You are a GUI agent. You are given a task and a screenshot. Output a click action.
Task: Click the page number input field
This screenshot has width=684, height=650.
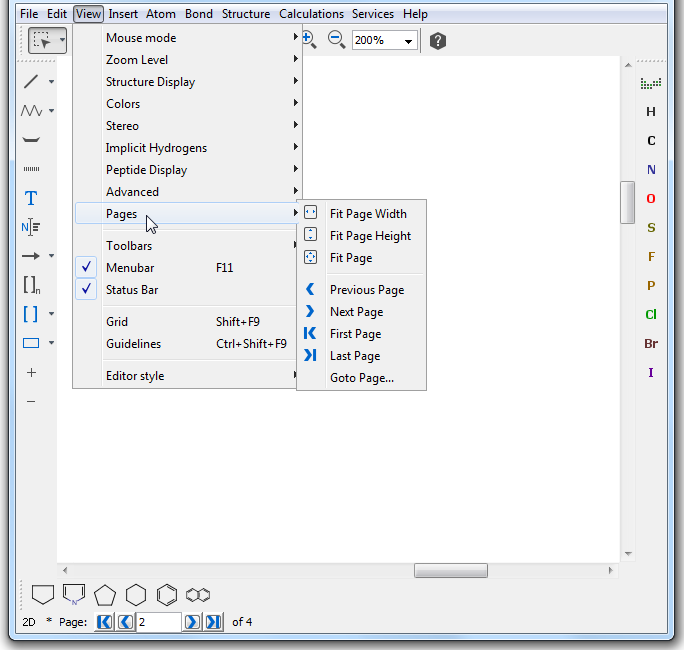[x=158, y=622]
